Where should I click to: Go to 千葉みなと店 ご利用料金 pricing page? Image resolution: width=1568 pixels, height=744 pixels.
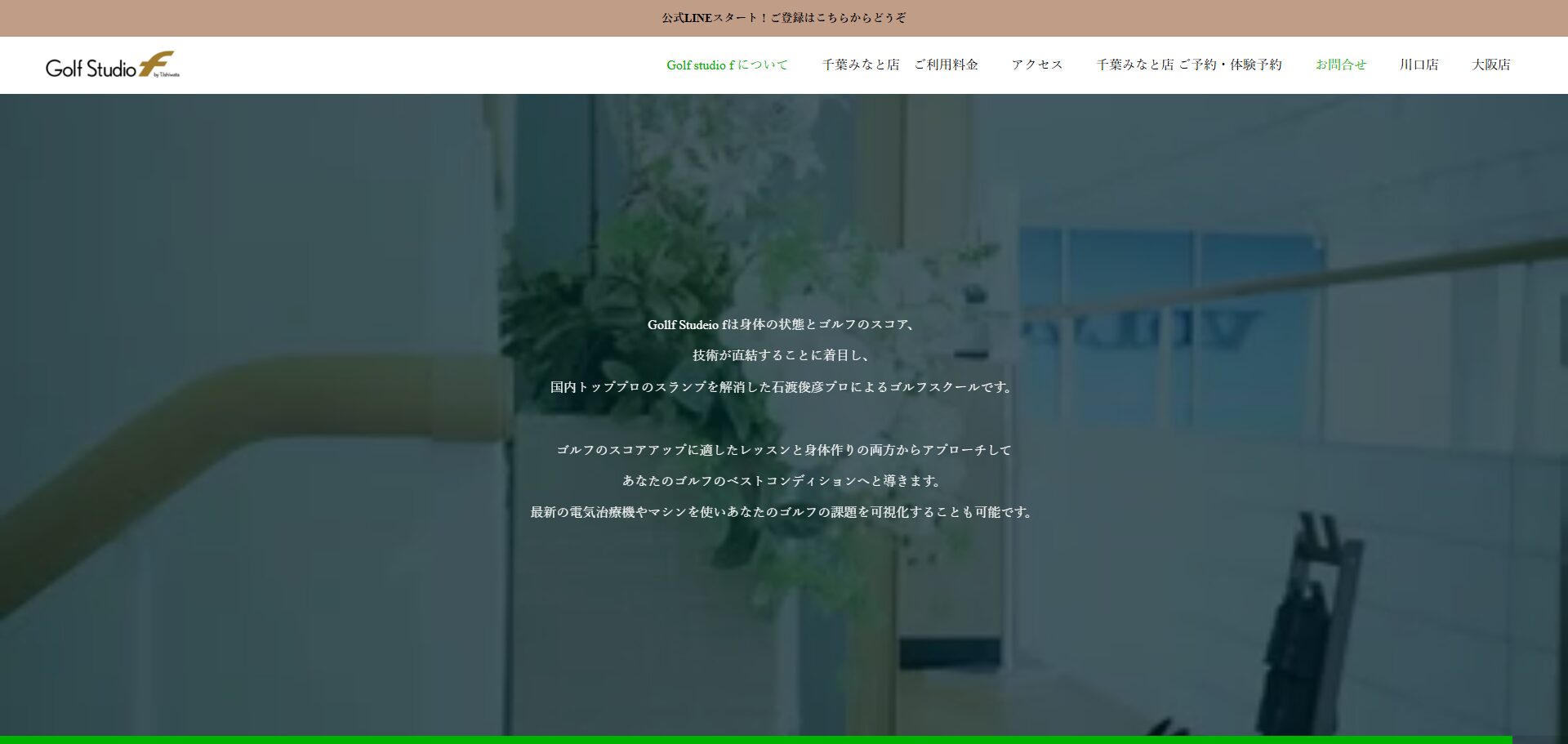click(x=899, y=65)
